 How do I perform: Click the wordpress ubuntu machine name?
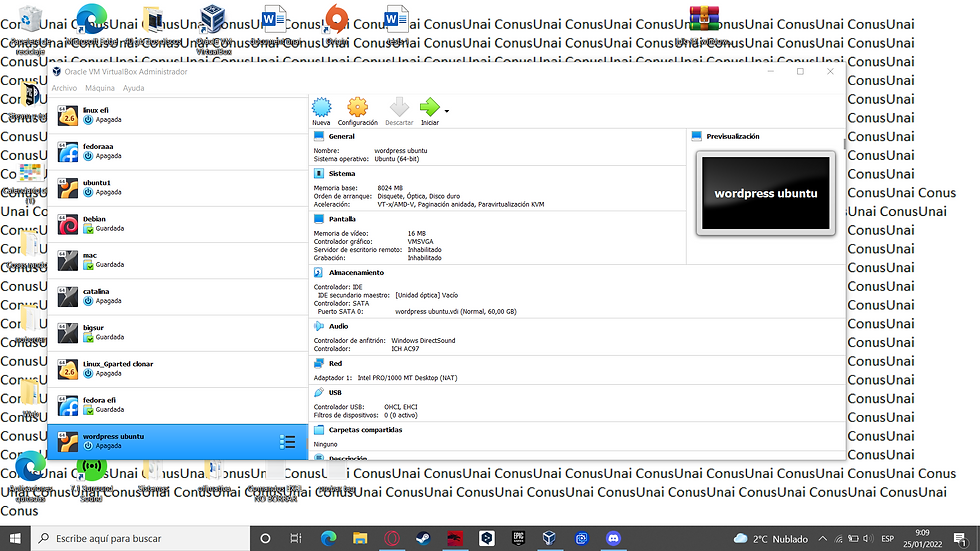[113, 437]
